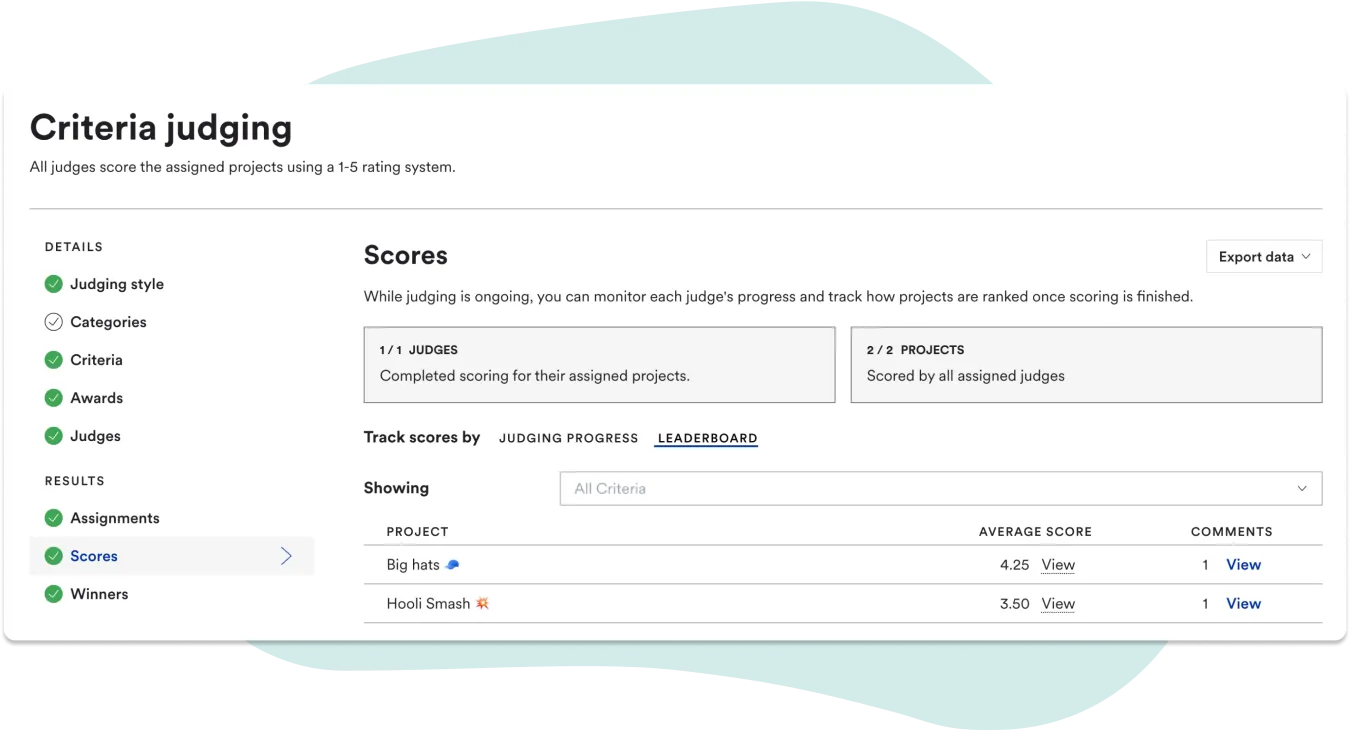Image resolution: width=1351 pixels, height=730 pixels.
Task: Select the Leaderboard tracking option
Action: (706, 438)
